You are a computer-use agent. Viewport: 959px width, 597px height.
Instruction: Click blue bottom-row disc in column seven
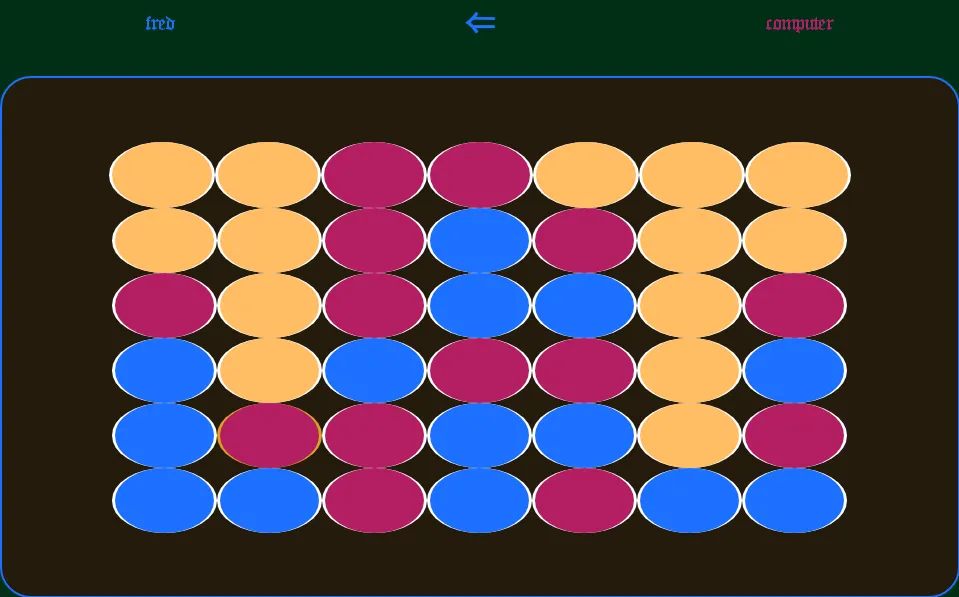coord(794,500)
